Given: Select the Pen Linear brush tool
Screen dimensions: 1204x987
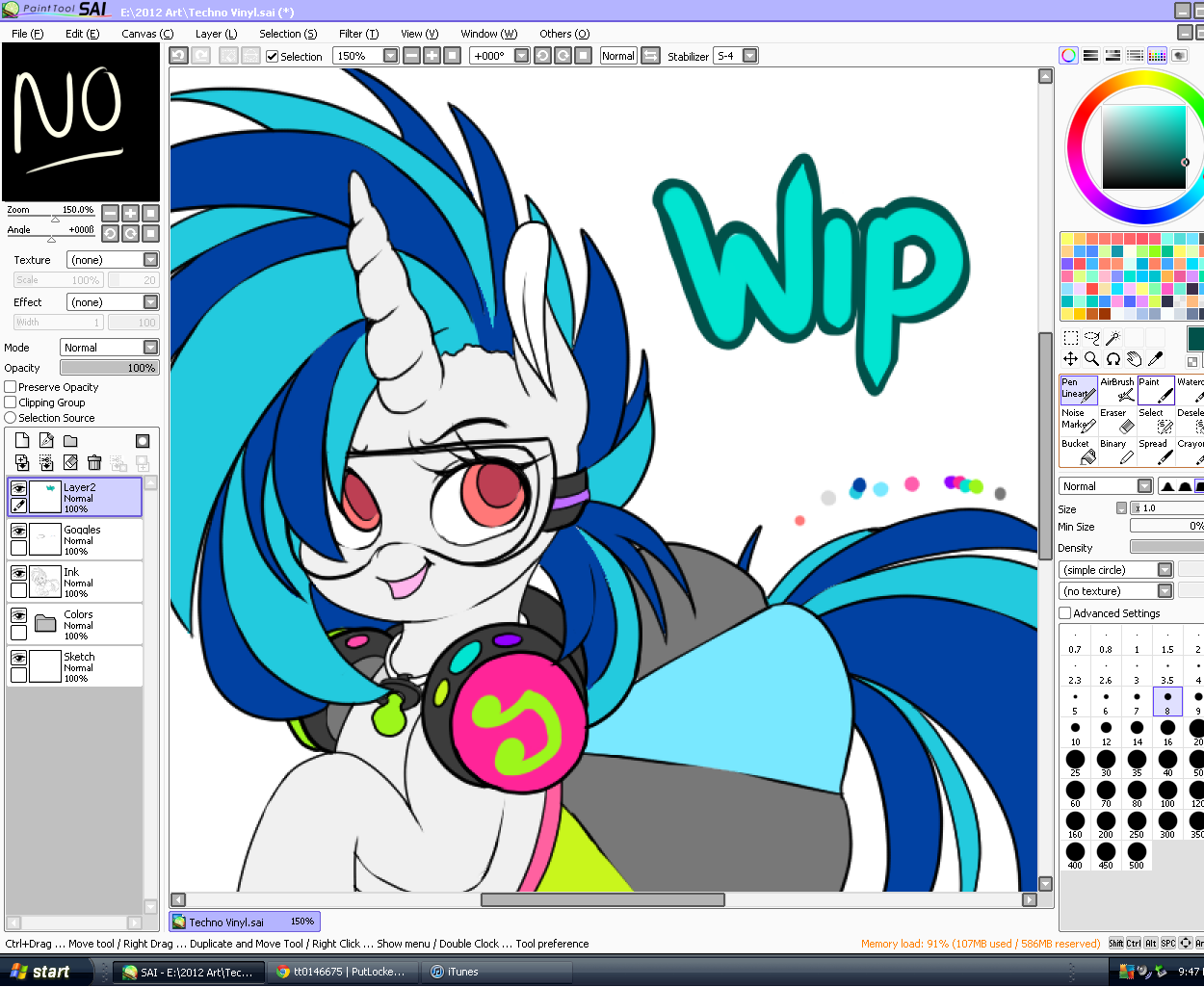Looking at the screenshot, I should (1079, 390).
